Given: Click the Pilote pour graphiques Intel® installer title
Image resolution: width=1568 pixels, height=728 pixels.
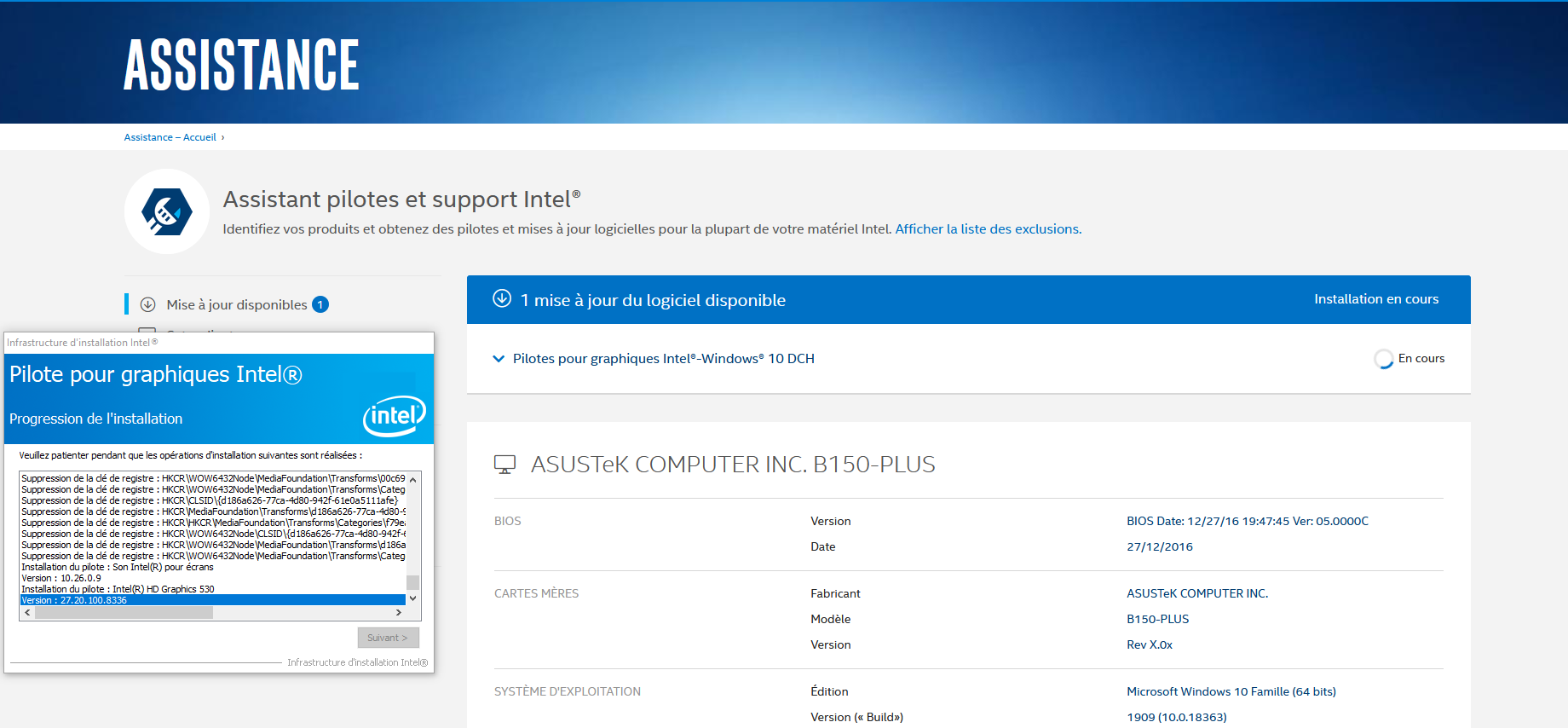Looking at the screenshot, I should click(156, 374).
